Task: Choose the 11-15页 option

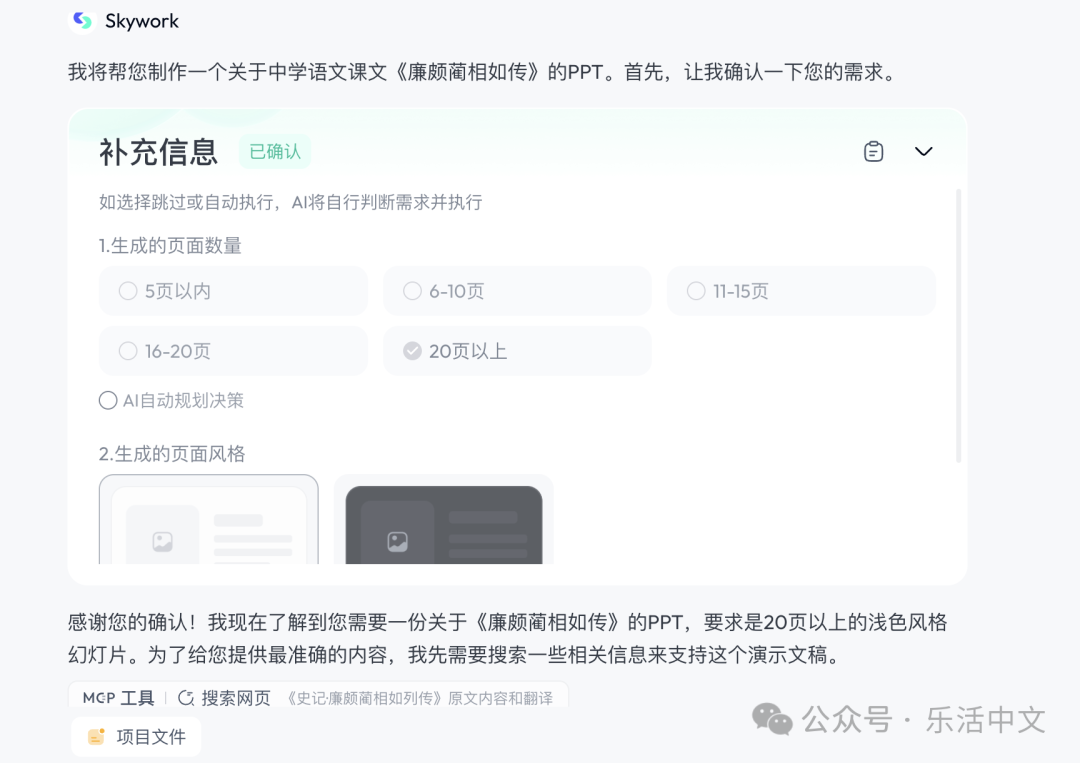Action: 800,291
